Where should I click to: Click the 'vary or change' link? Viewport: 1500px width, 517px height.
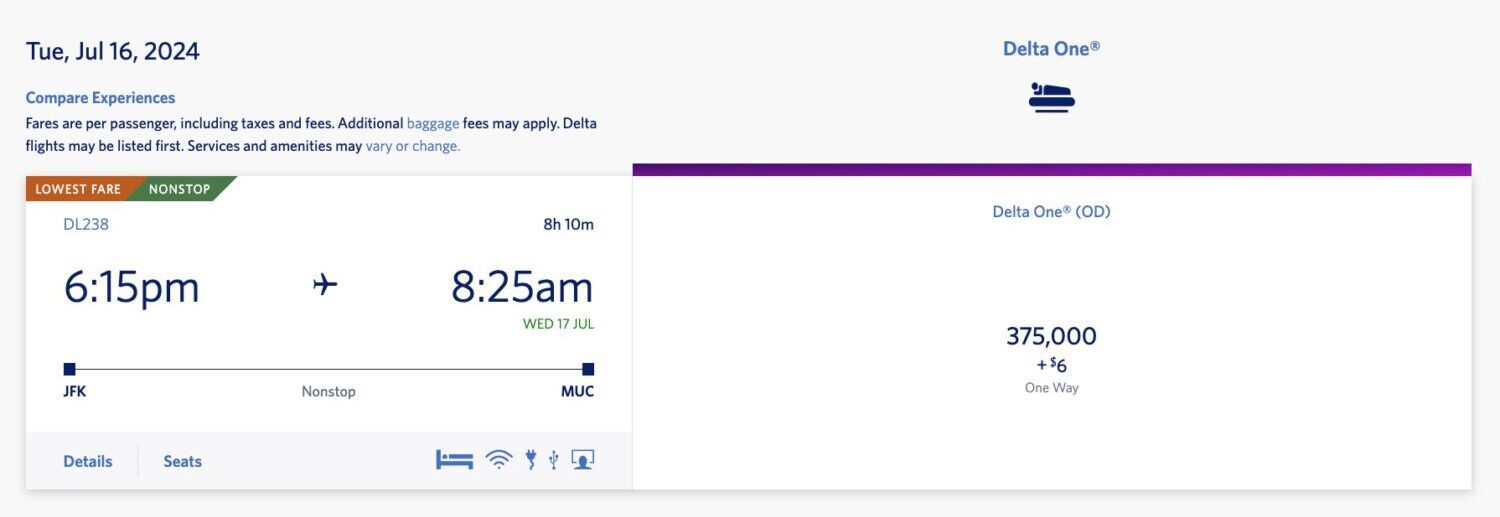click(x=412, y=146)
